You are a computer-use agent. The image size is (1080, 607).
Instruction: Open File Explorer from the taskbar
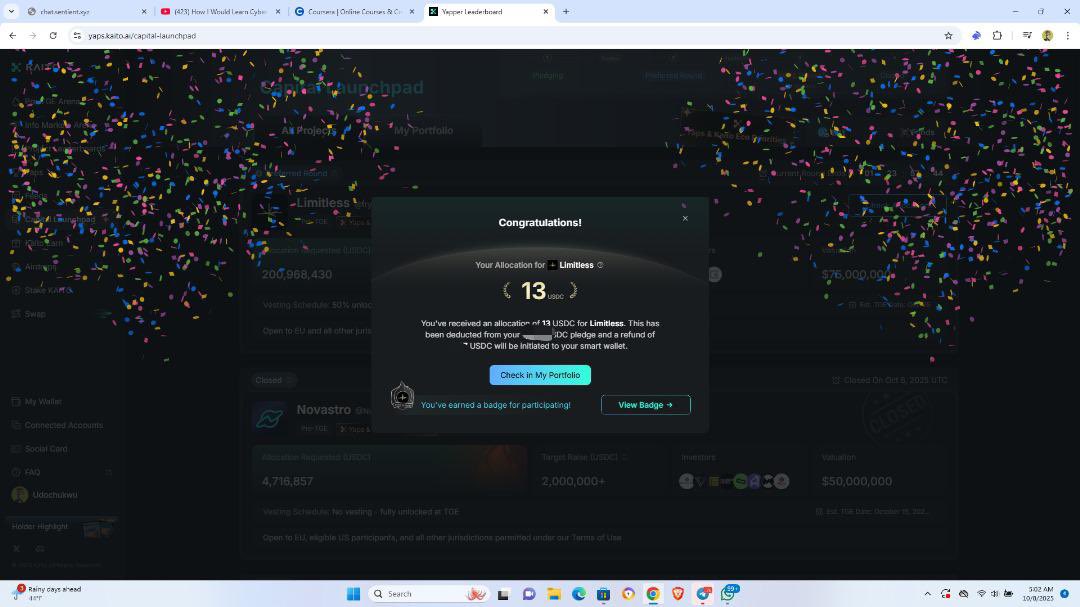point(554,594)
